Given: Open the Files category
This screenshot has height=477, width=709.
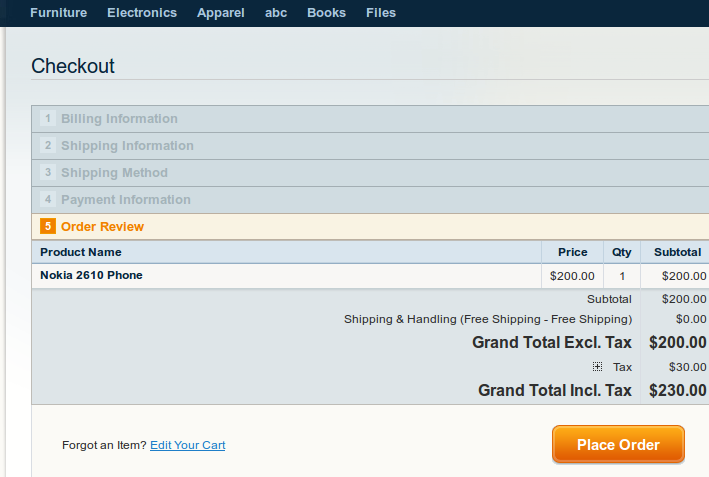Looking at the screenshot, I should 381,13.
